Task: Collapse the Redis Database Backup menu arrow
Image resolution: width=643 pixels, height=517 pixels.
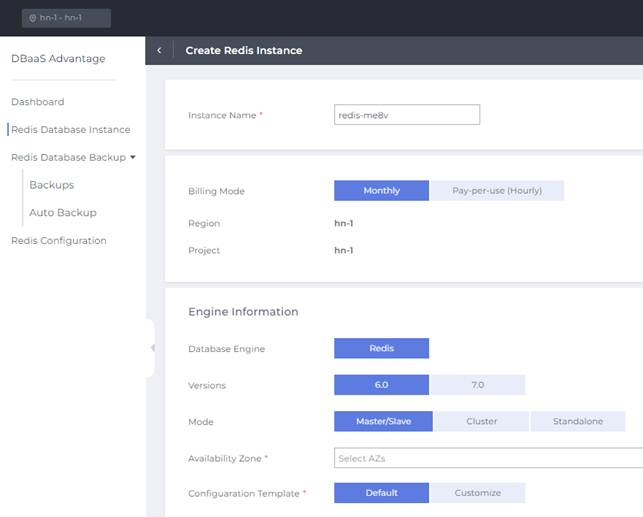Action: pyautogui.click(x=133, y=157)
